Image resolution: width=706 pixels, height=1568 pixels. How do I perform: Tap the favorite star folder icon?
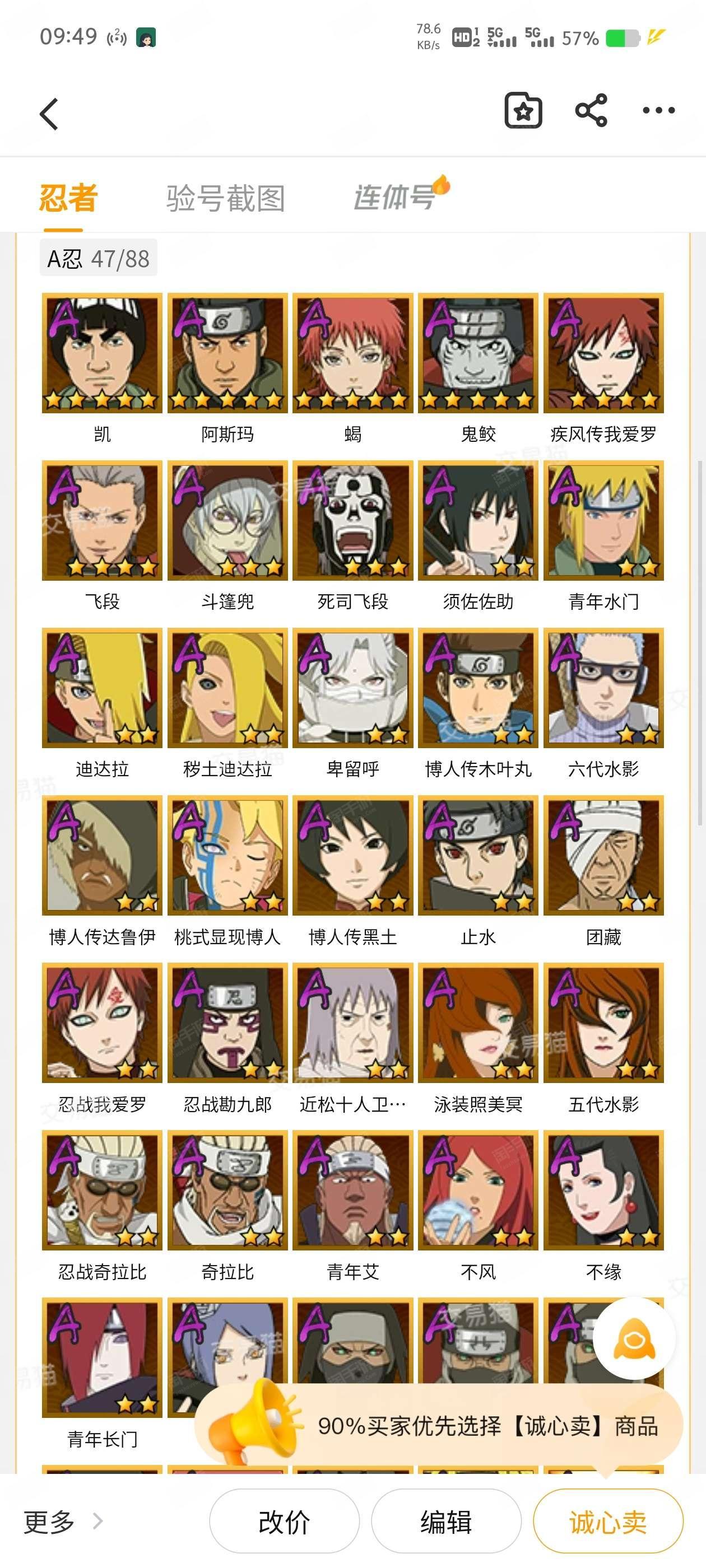pyautogui.click(x=523, y=111)
